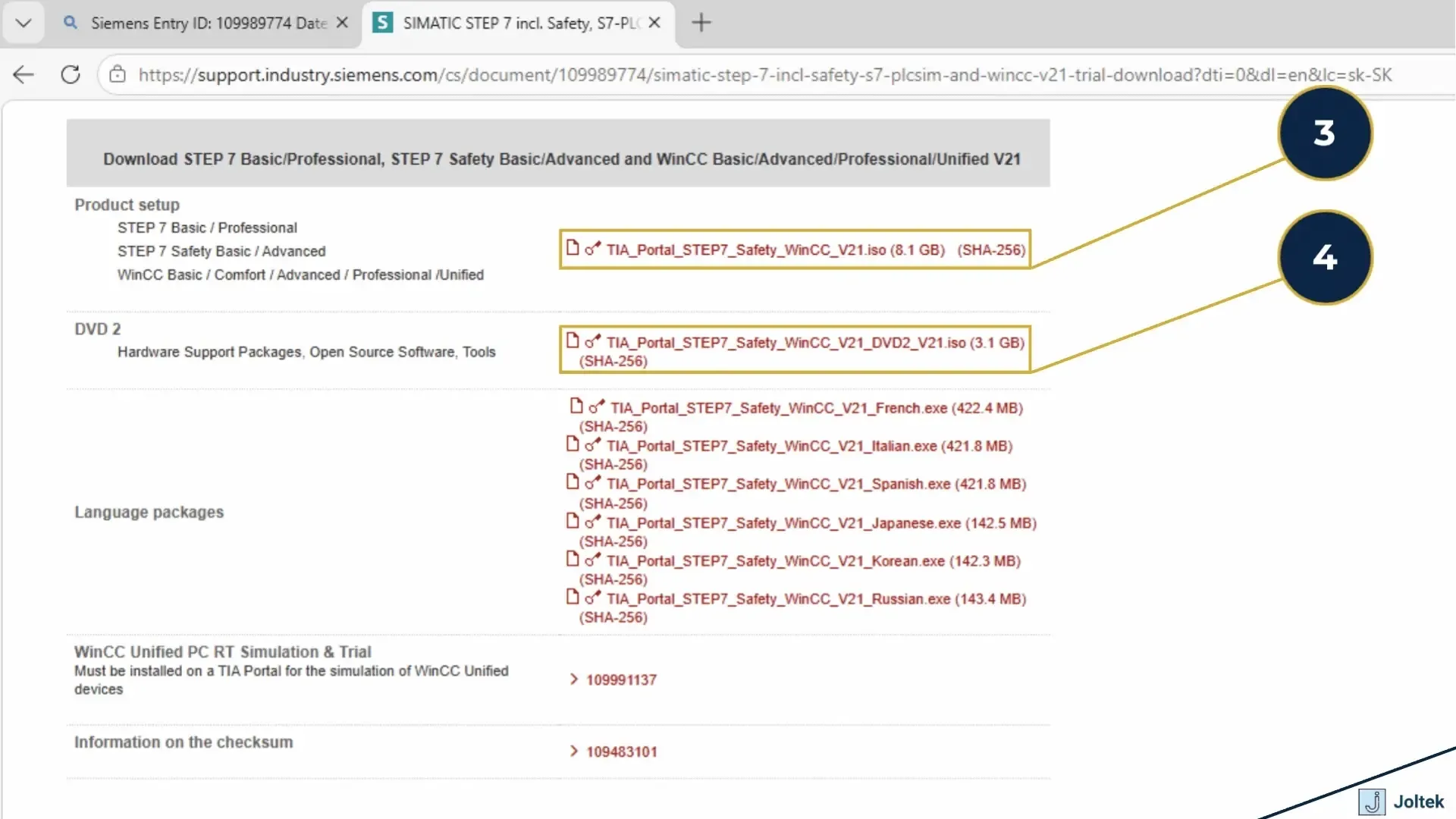Image resolution: width=1456 pixels, height=819 pixels.
Task: Open a new browser tab
Action: [x=701, y=23]
